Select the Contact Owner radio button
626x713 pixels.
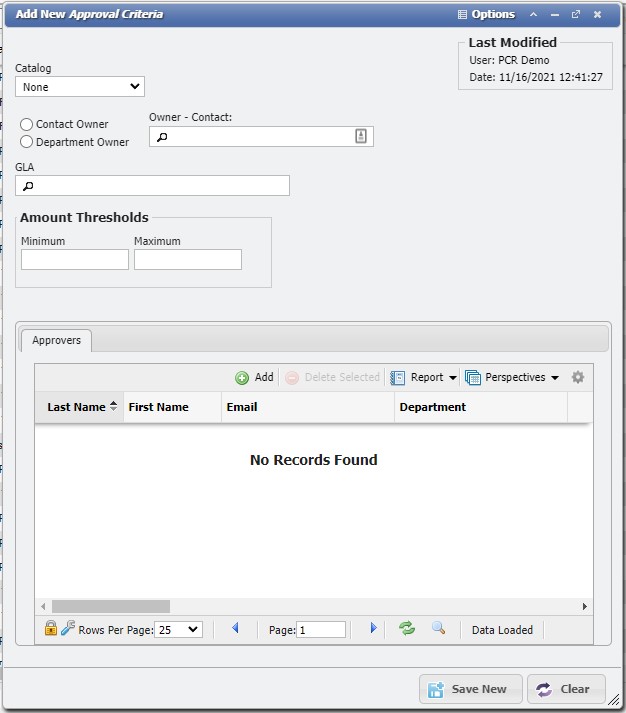26,124
